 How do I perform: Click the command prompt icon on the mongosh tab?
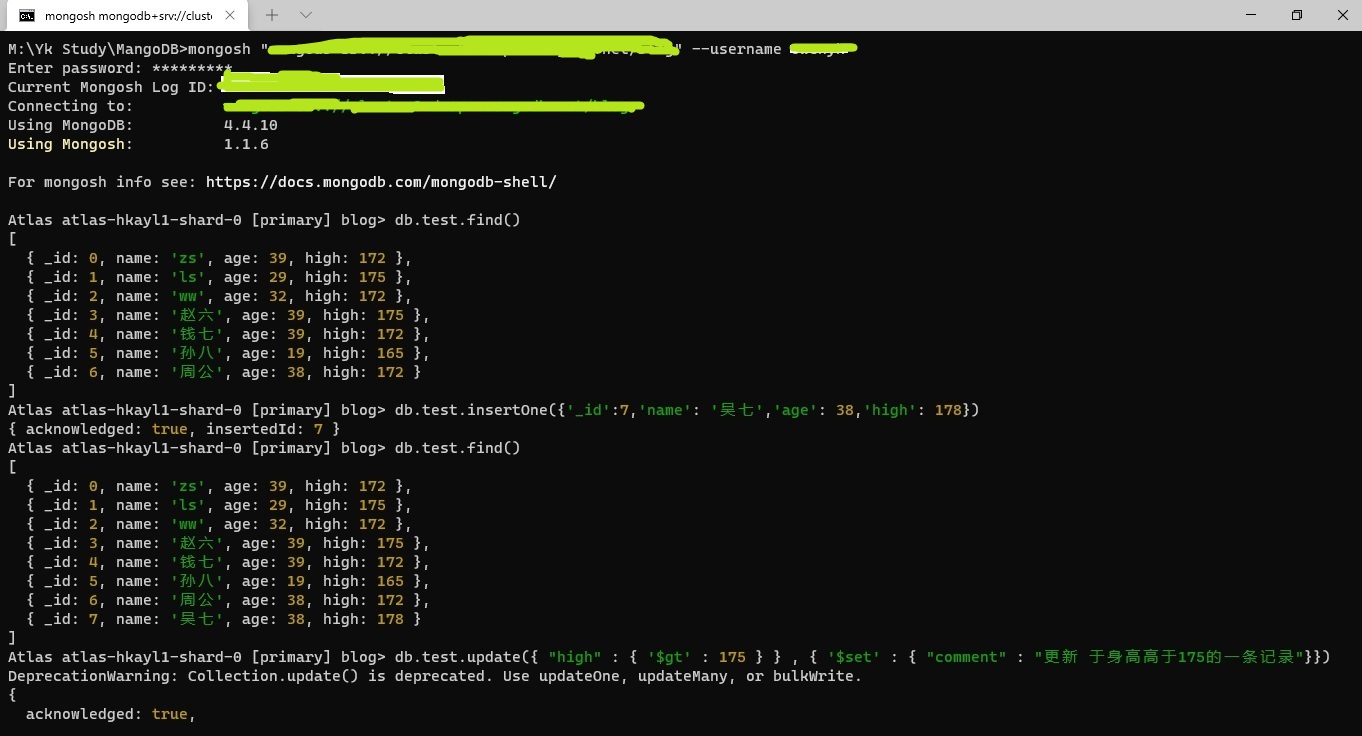[x=28, y=15]
